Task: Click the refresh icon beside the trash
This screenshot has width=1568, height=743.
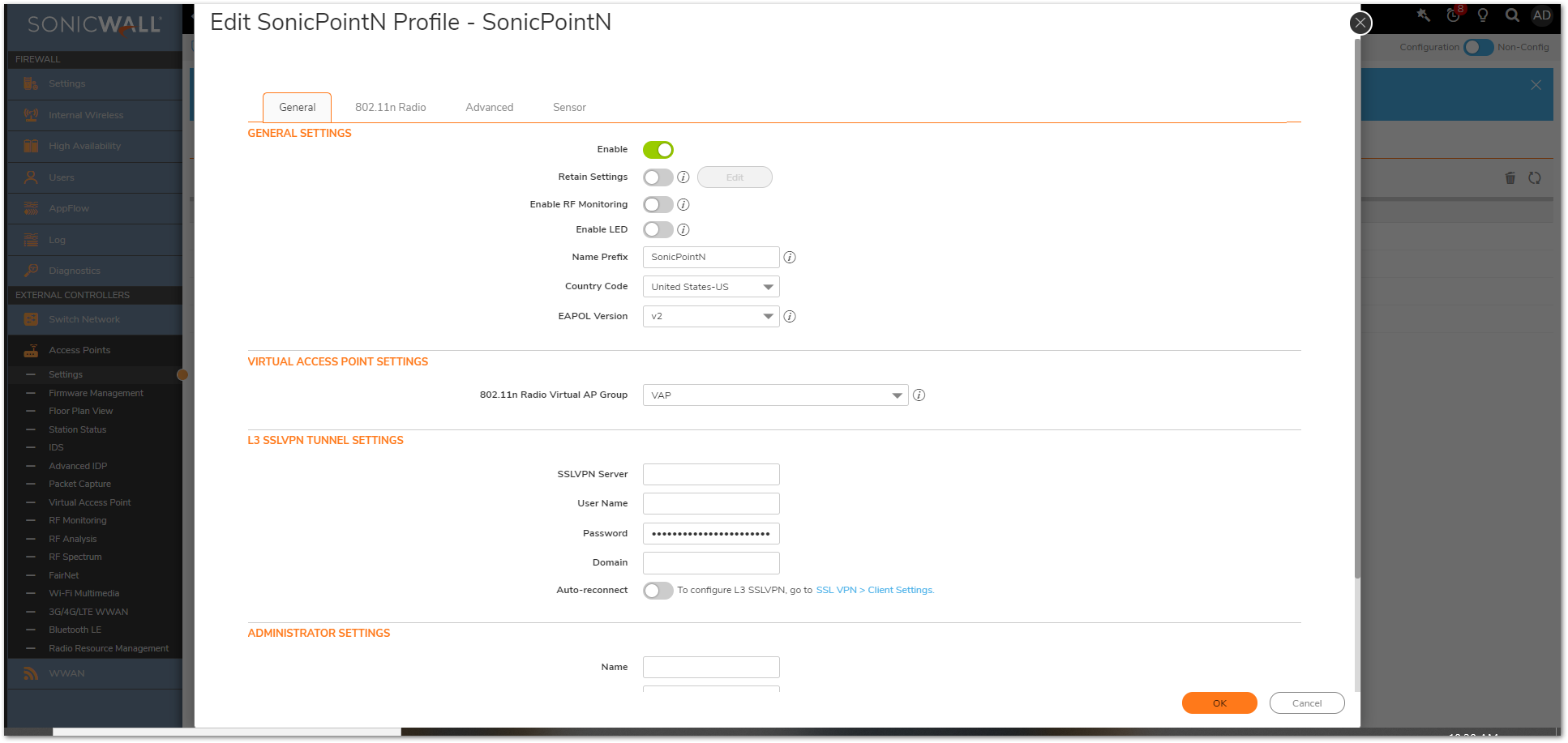Action: coord(1535,178)
